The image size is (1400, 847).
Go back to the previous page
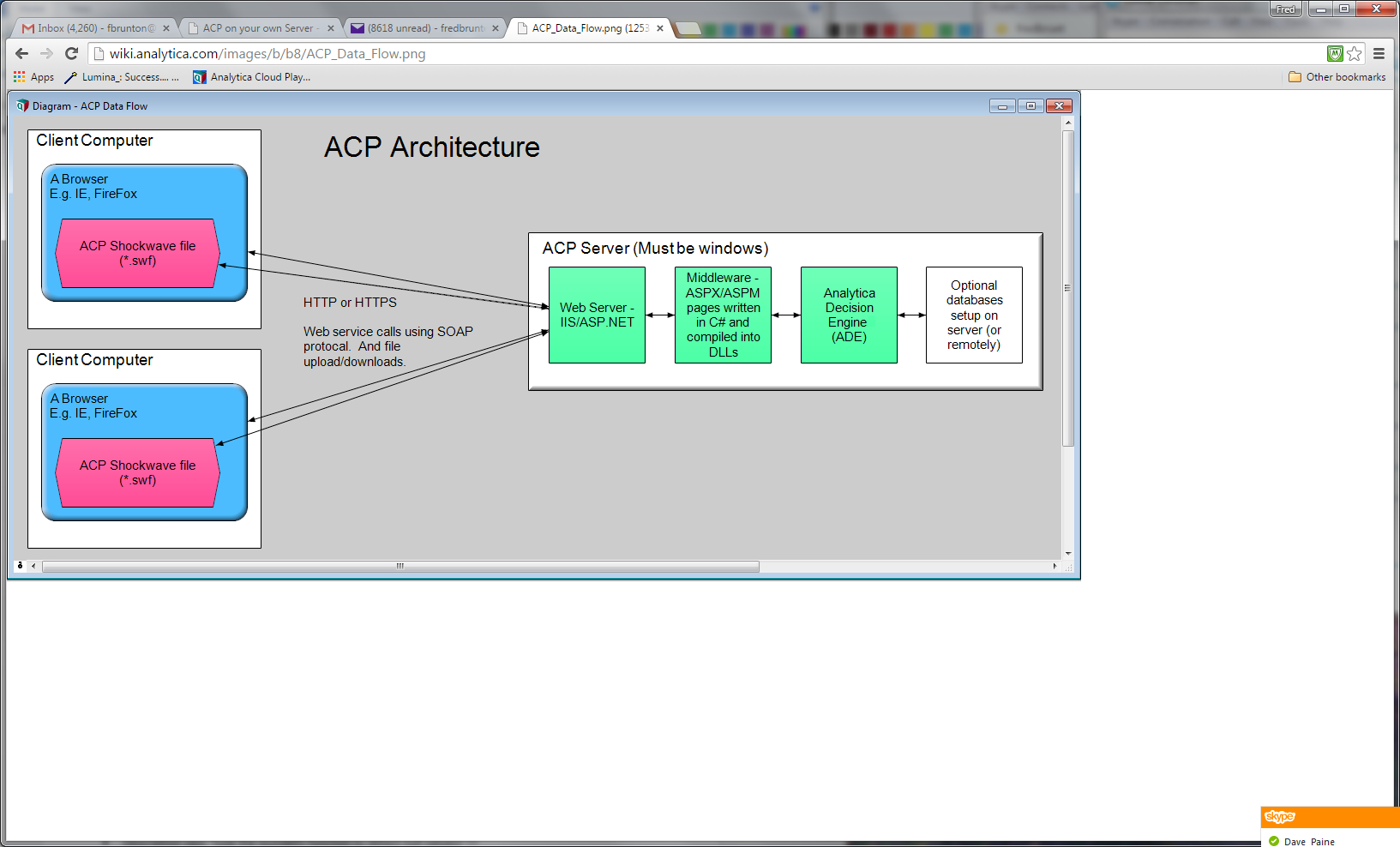click(22, 53)
